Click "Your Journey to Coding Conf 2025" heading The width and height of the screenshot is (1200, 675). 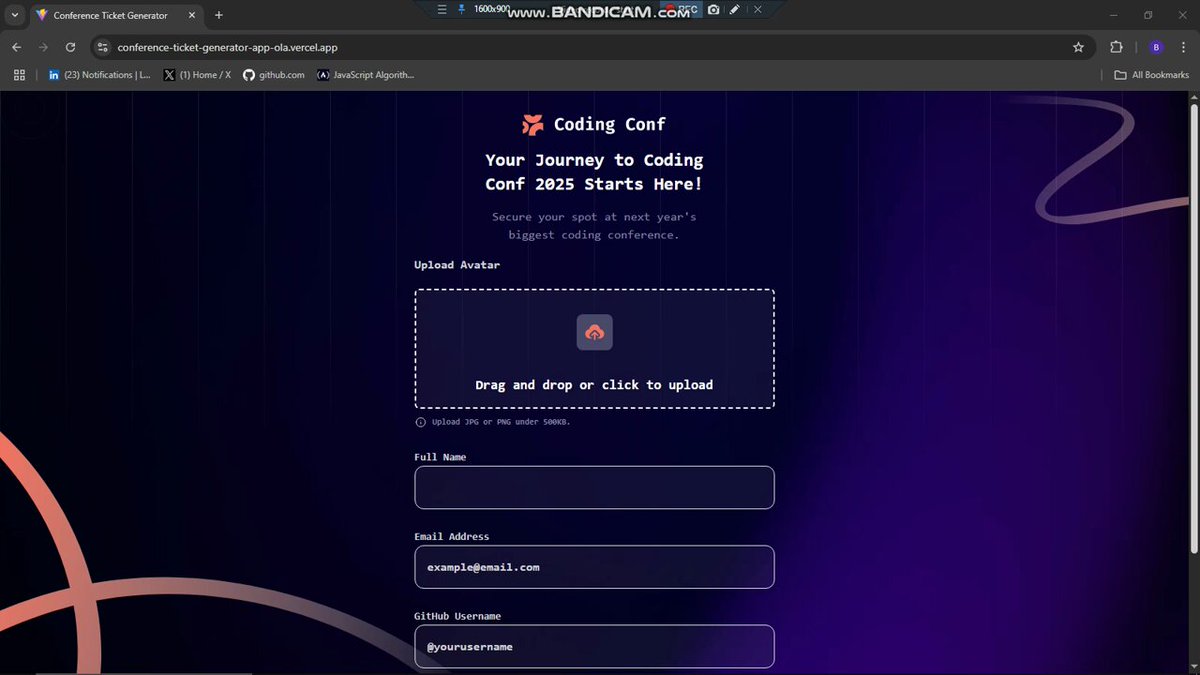(x=594, y=172)
